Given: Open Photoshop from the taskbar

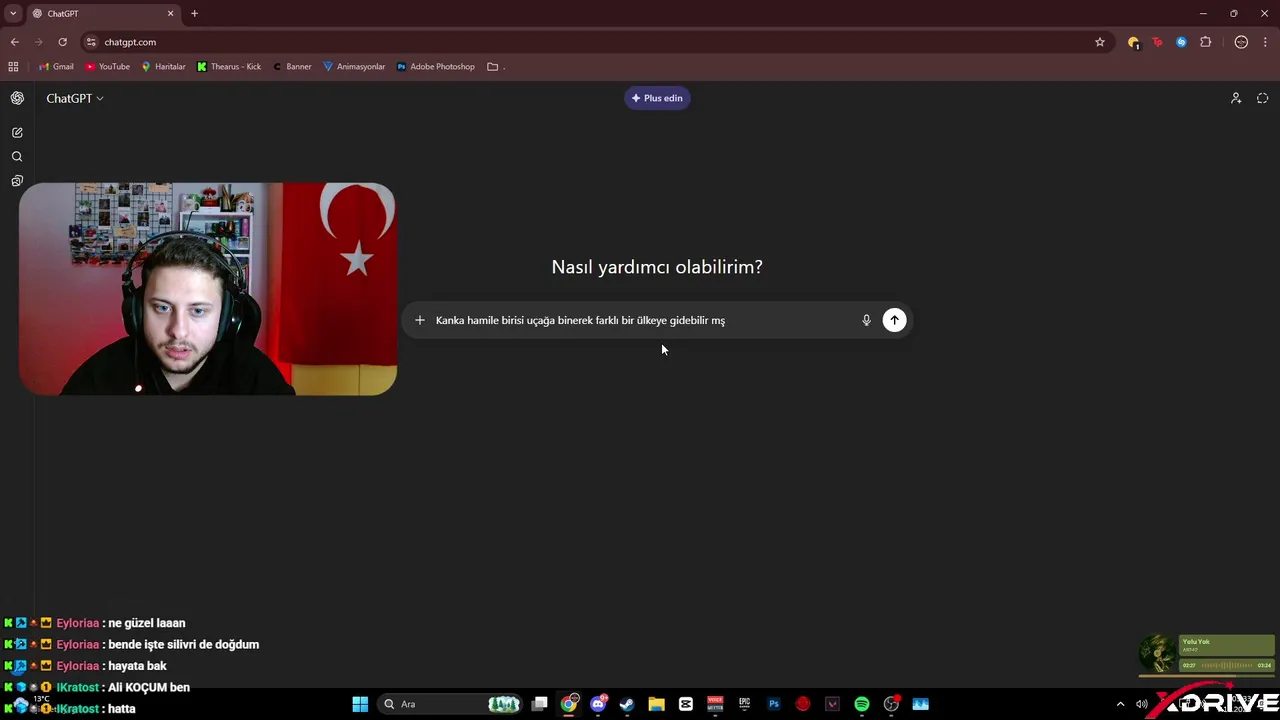Looking at the screenshot, I should click(x=773, y=704).
